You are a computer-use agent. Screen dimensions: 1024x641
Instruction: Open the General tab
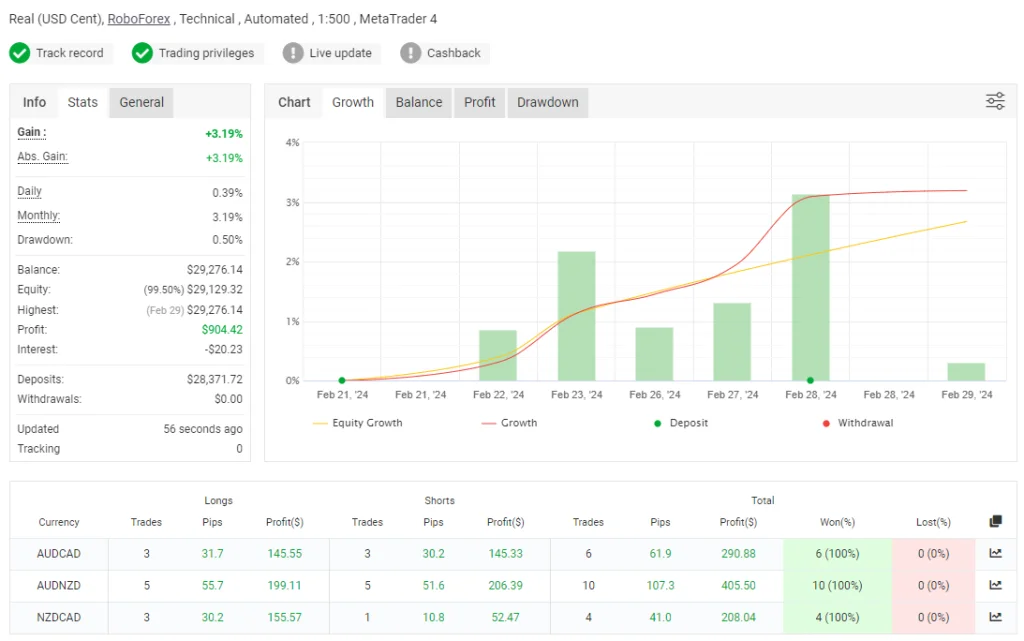point(140,101)
